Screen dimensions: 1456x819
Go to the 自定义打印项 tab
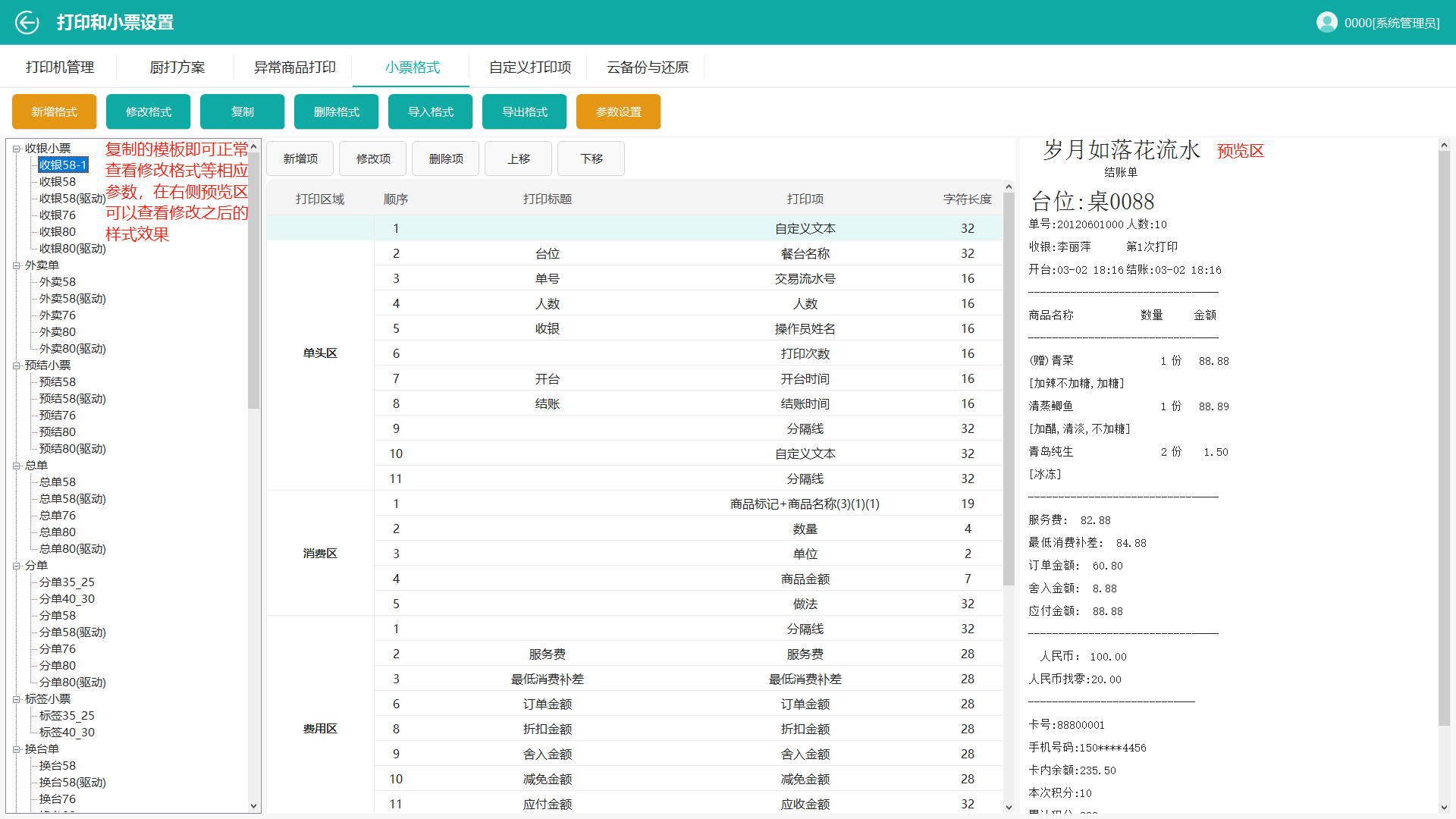click(530, 67)
